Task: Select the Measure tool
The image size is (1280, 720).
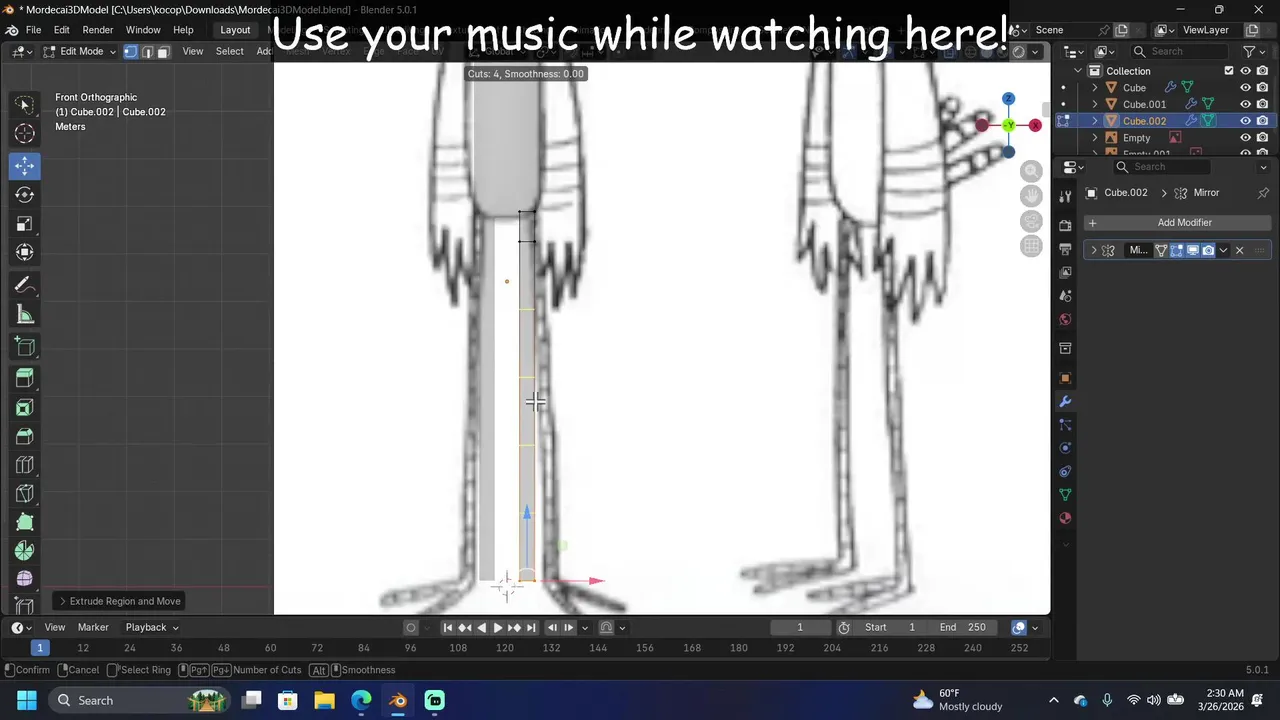Action: tap(25, 314)
